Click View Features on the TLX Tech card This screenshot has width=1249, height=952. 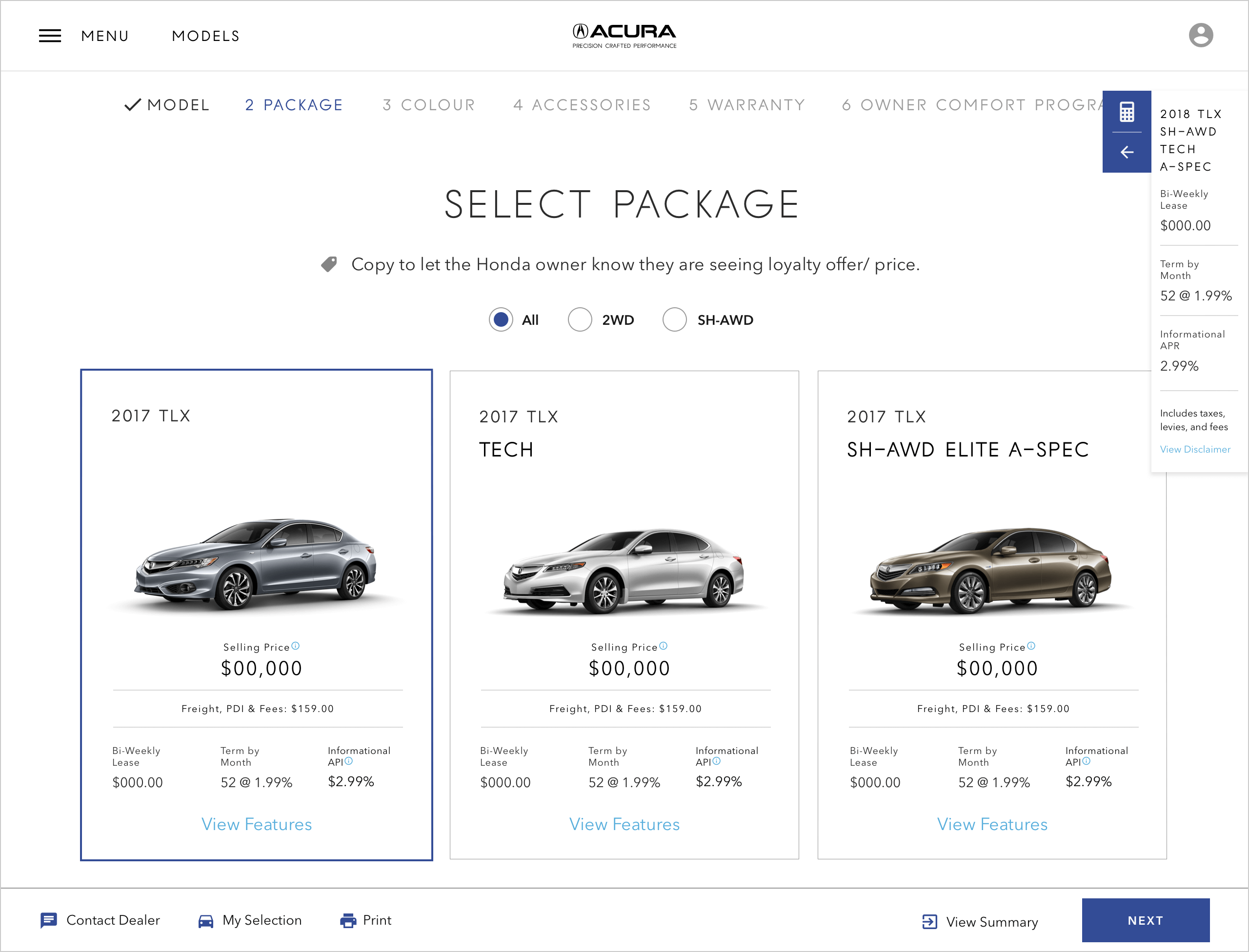[624, 824]
